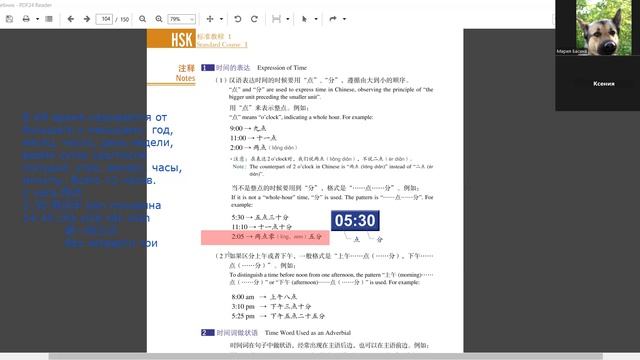Click the Print icon
Viewport: 640px width, 360px height.
pyautogui.click(x=26, y=19)
